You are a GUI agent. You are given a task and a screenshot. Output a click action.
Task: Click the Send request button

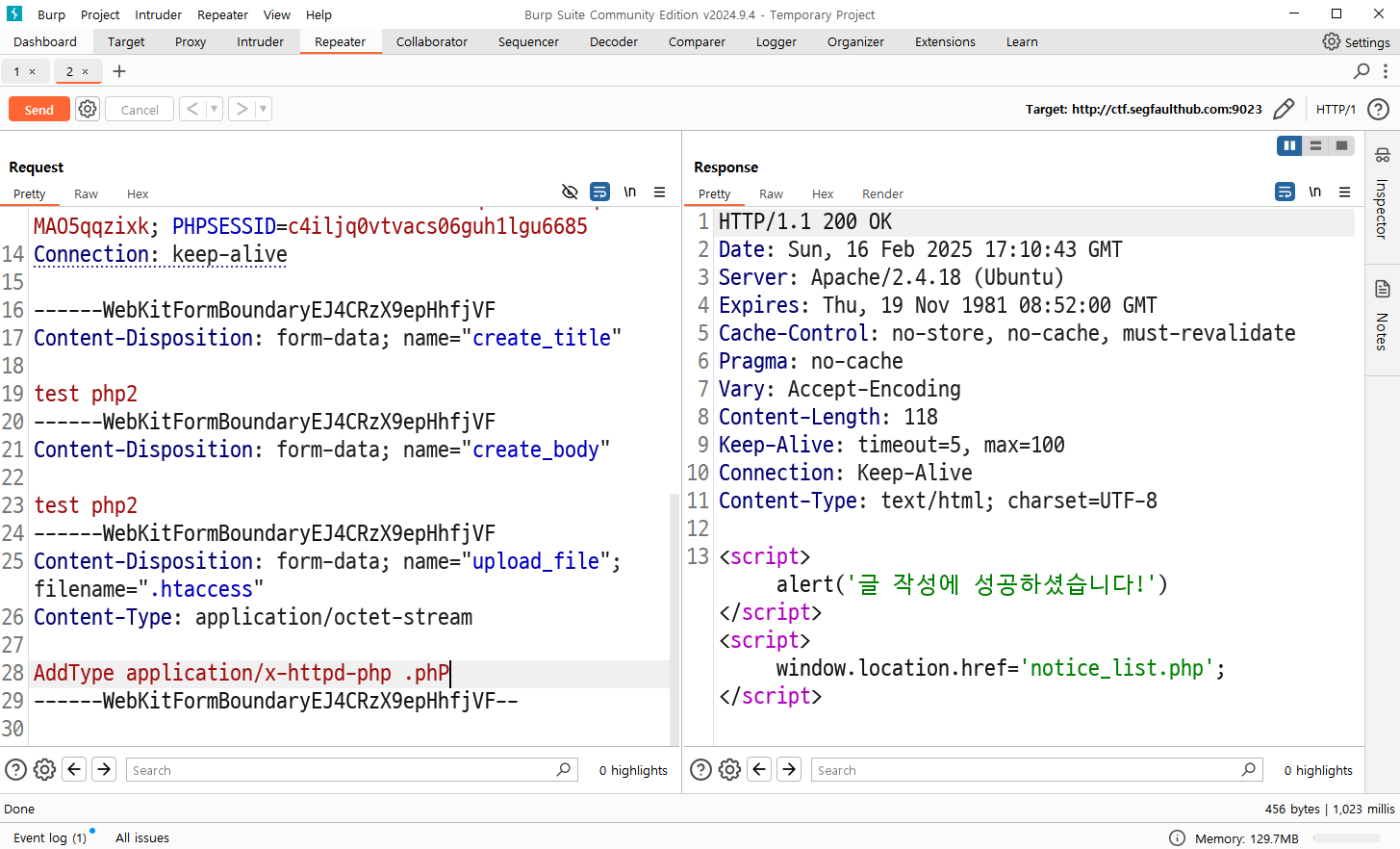pyautogui.click(x=39, y=110)
